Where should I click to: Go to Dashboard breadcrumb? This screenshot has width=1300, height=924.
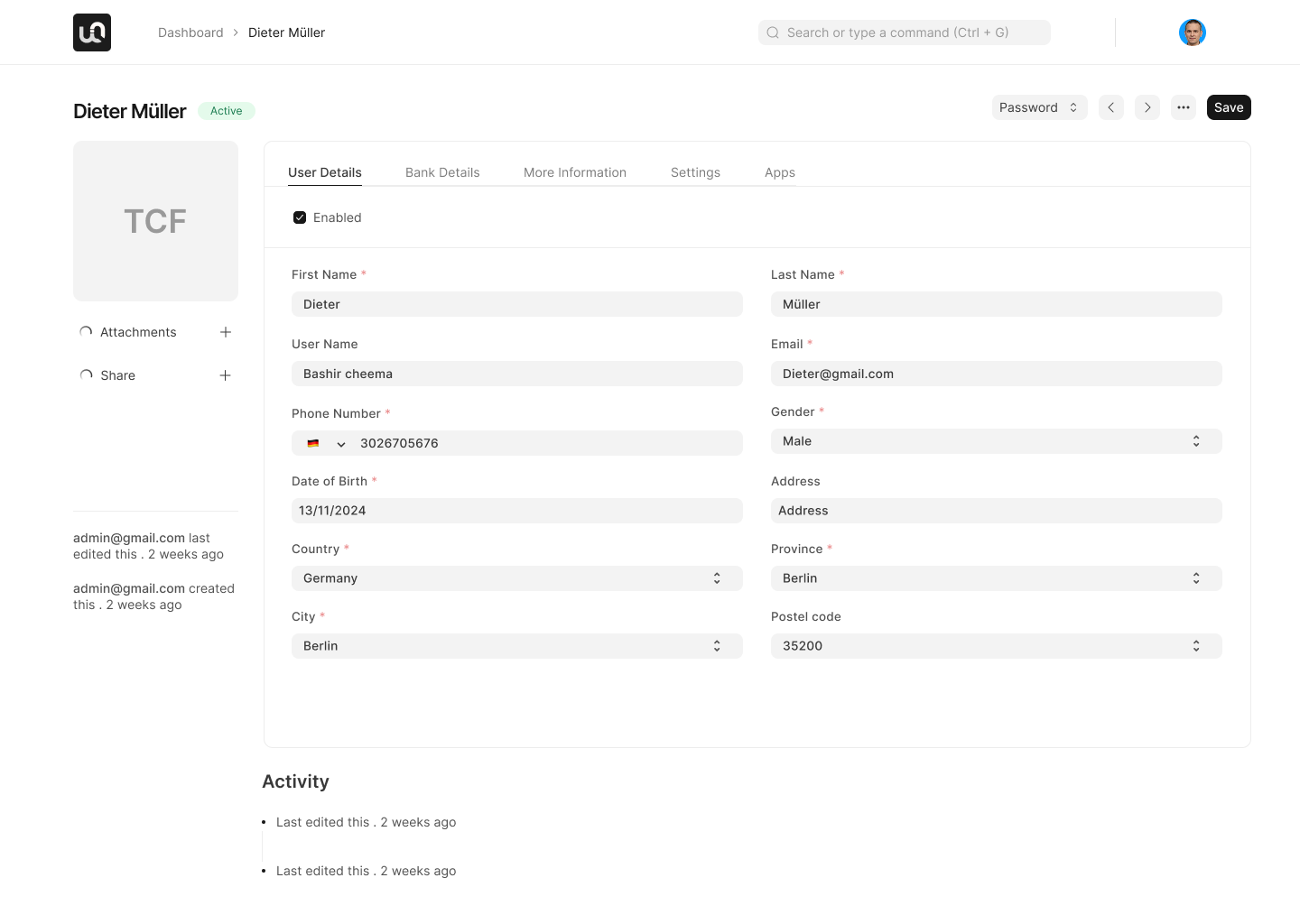point(190,32)
